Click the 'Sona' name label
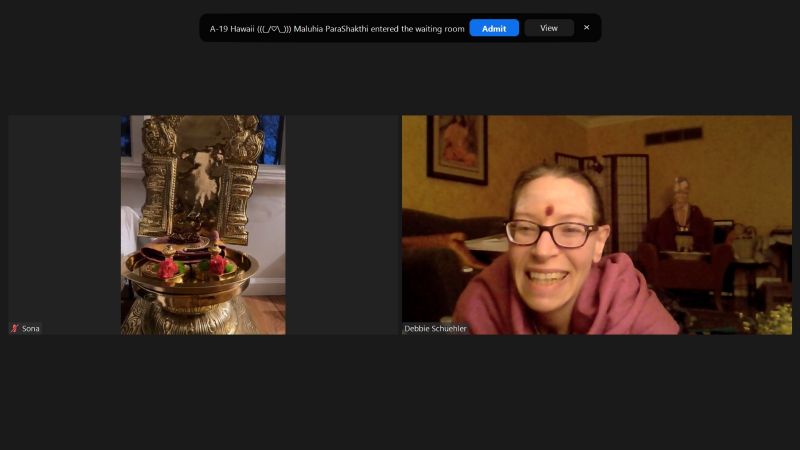The height and width of the screenshot is (450, 800). click(31, 329)
